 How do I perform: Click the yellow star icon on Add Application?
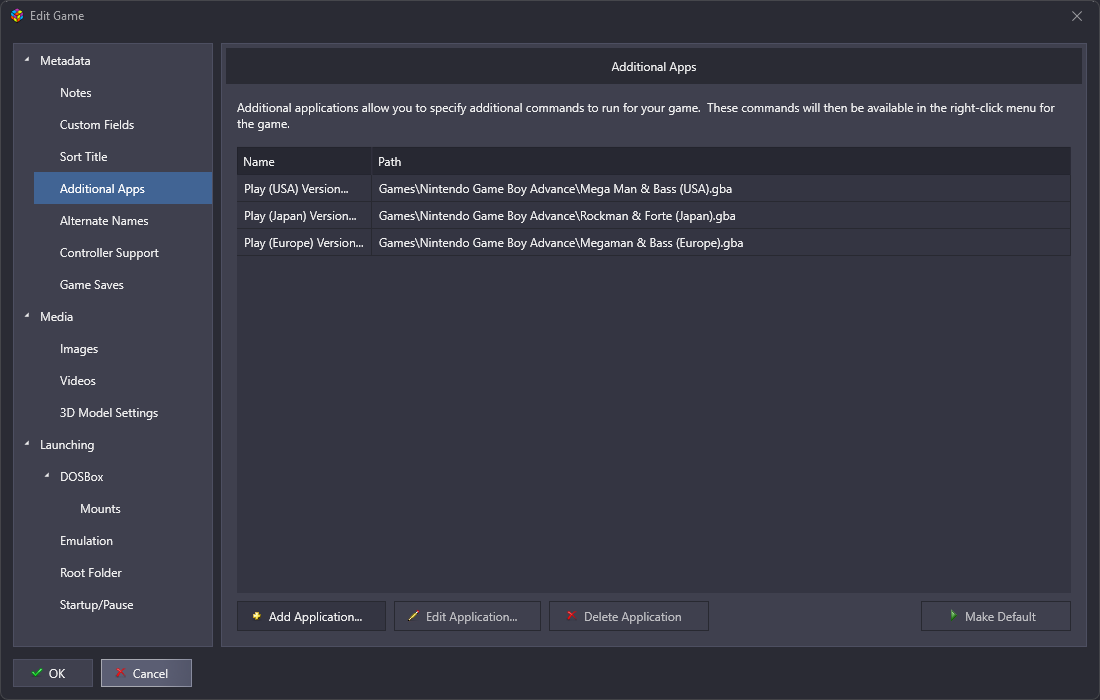click(257, 616)
